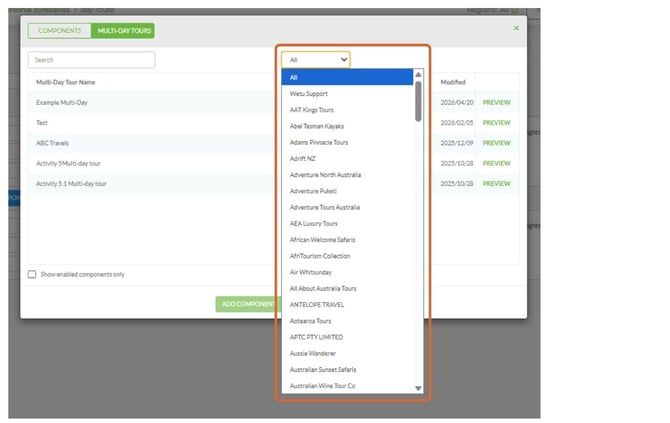This screenshot has height=423, width=670.
Task: Sort by Multi-Day Tour Name header
Action: pyautogui.click(x=66, y=82)
